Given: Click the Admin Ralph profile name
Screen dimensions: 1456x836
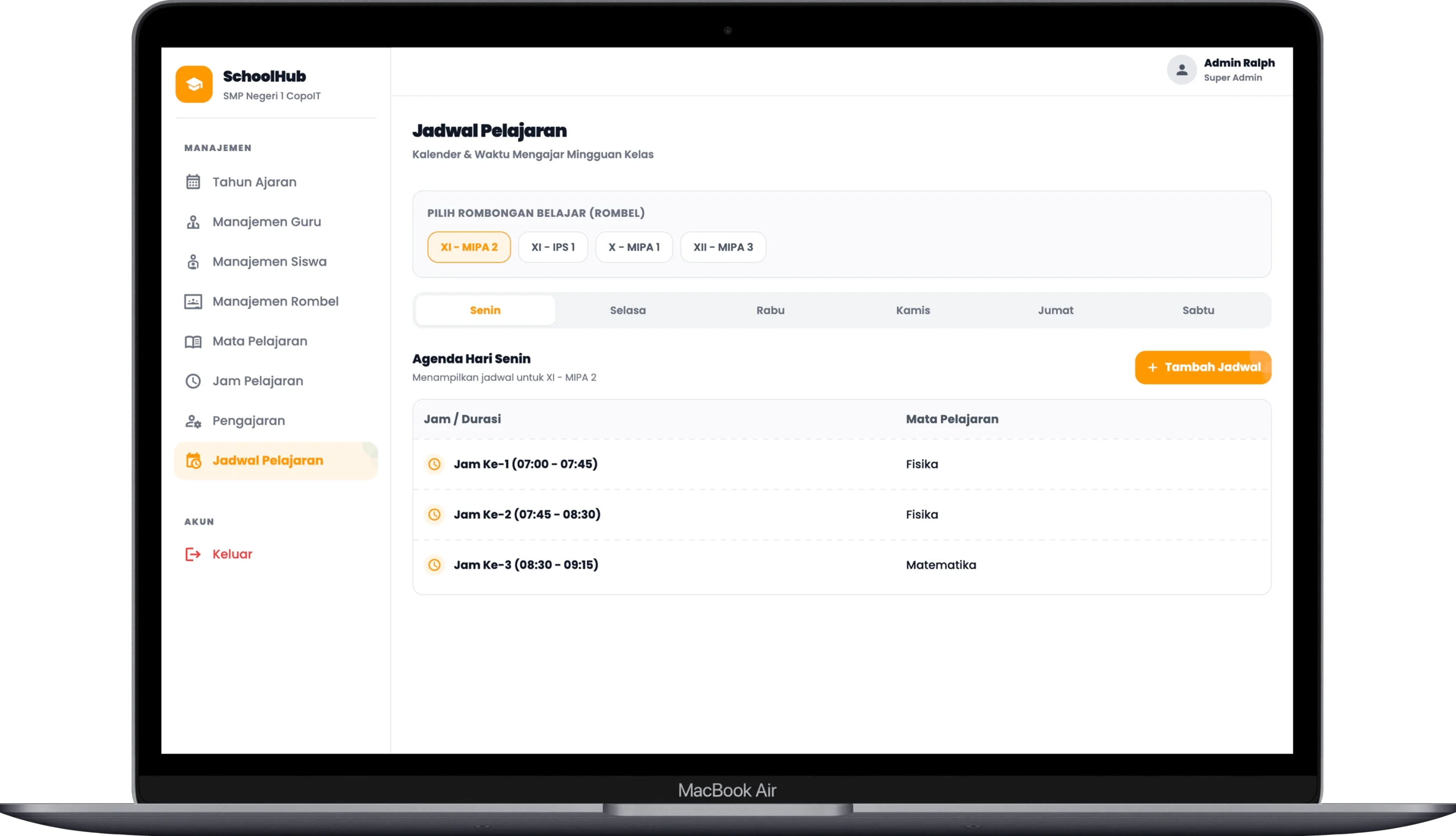Looking at the screenshot, I should [x=1239, y=63].
